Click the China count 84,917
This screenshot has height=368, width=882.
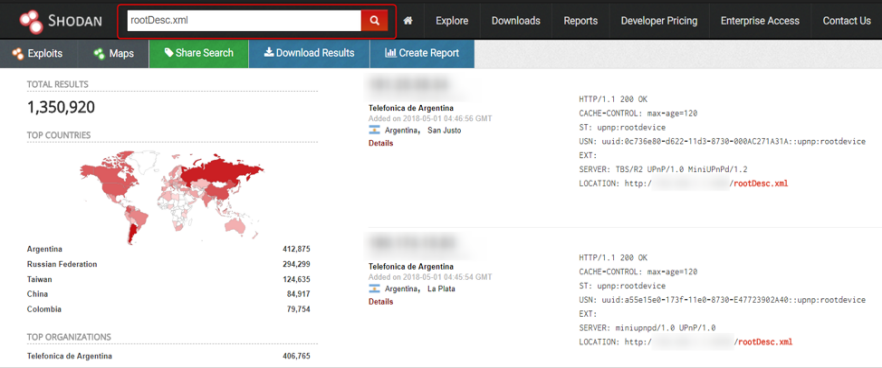(x=299, y=294)
